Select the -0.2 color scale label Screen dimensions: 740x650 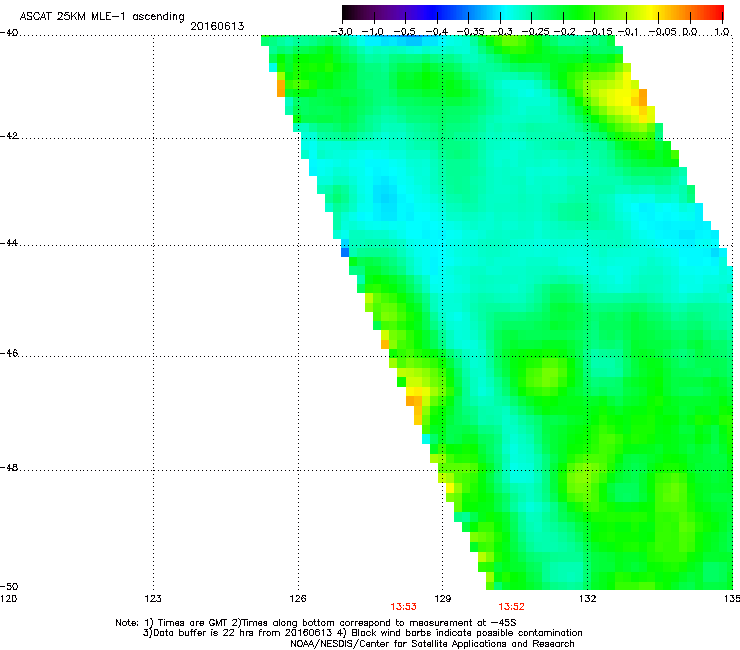pos(564,32)
